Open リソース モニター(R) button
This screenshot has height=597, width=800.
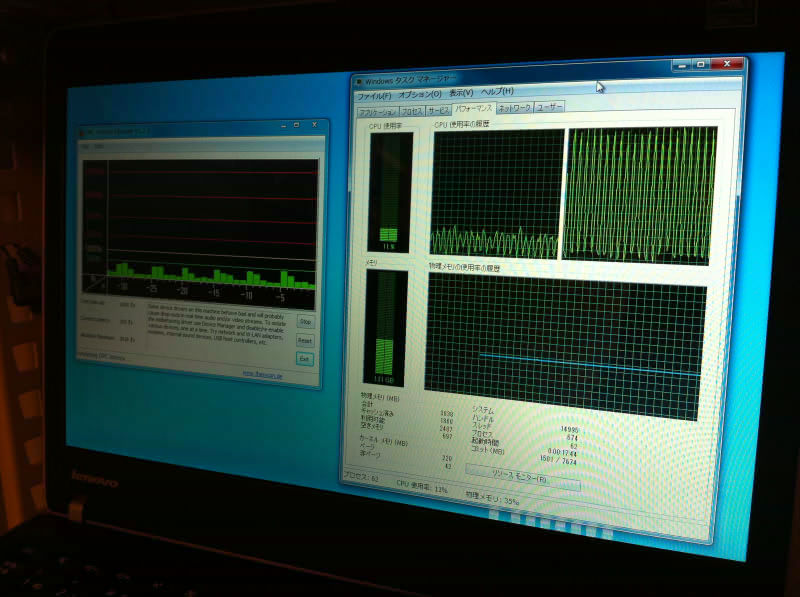pos(523,477)
